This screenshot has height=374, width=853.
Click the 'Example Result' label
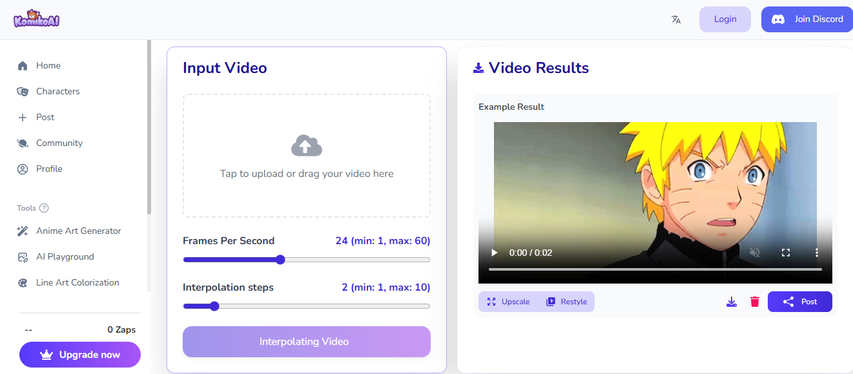511,107
